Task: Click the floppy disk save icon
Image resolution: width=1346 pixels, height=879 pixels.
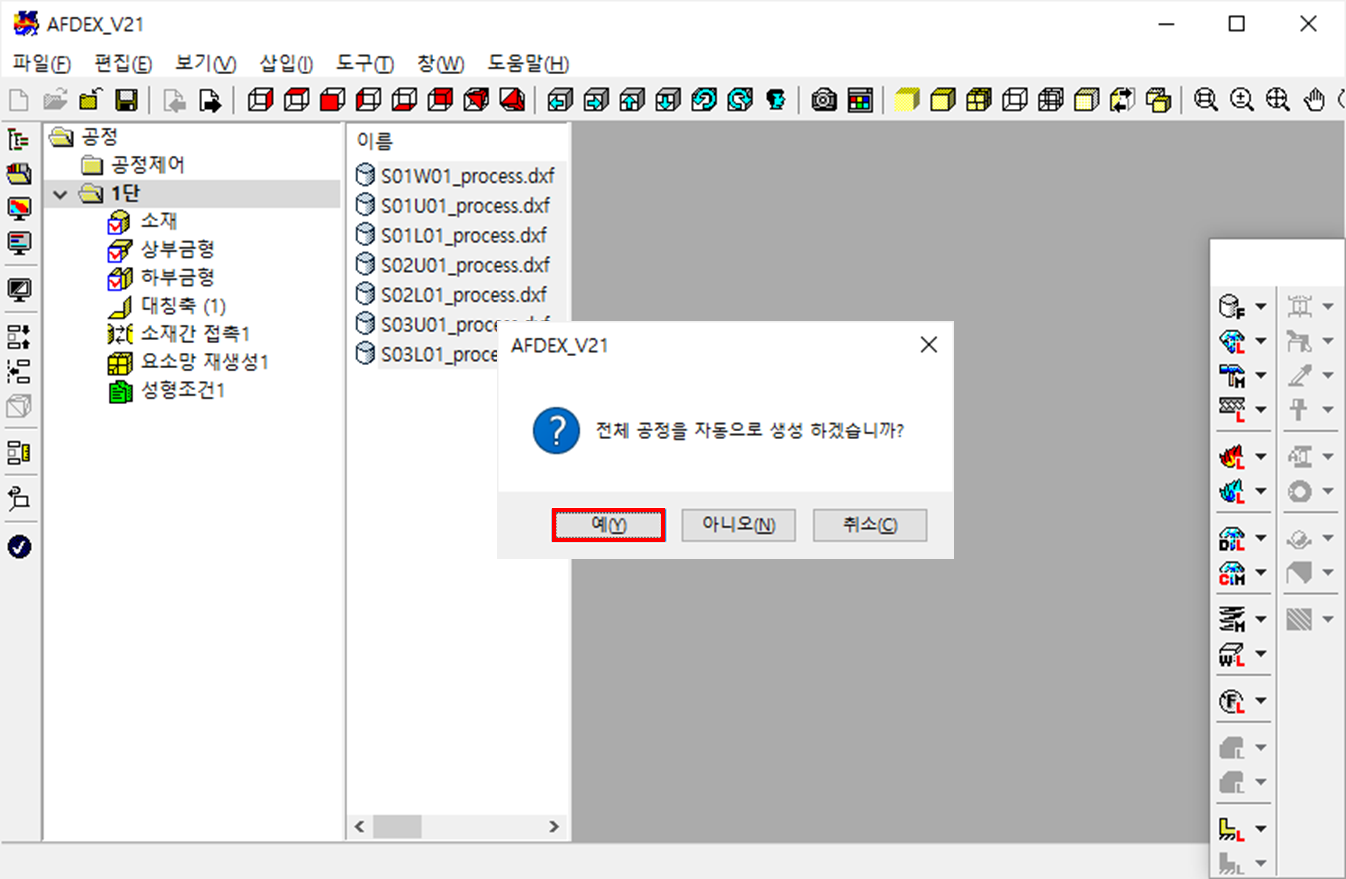Action: pyautogui.click(x=126, y=100)
